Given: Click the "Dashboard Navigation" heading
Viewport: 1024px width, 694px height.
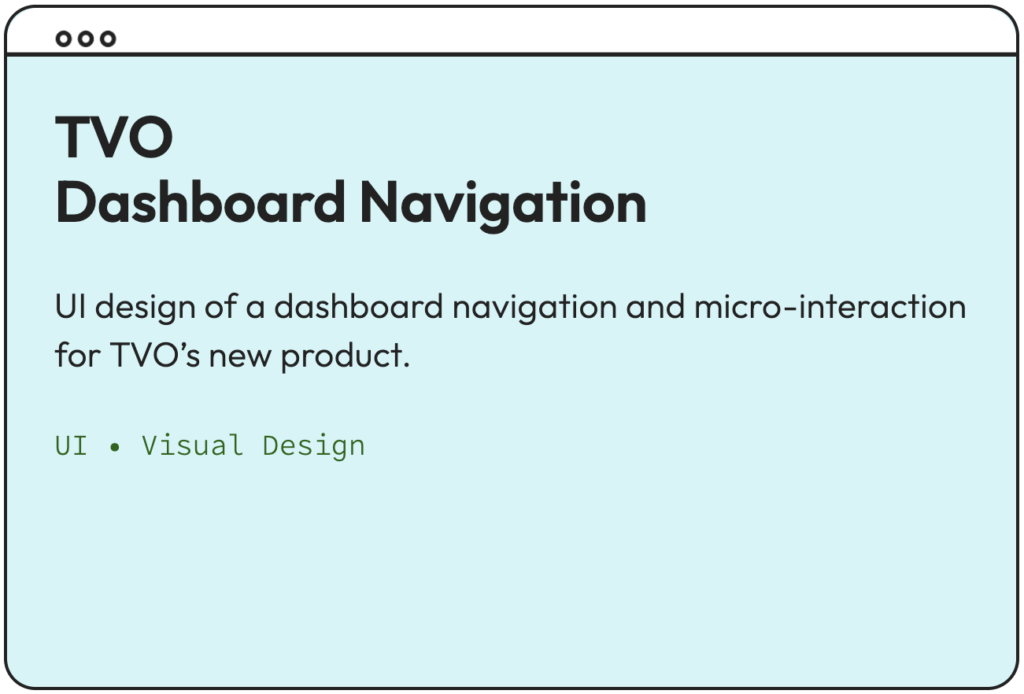Looking at the screenshot, I should (x=351, y=202).
